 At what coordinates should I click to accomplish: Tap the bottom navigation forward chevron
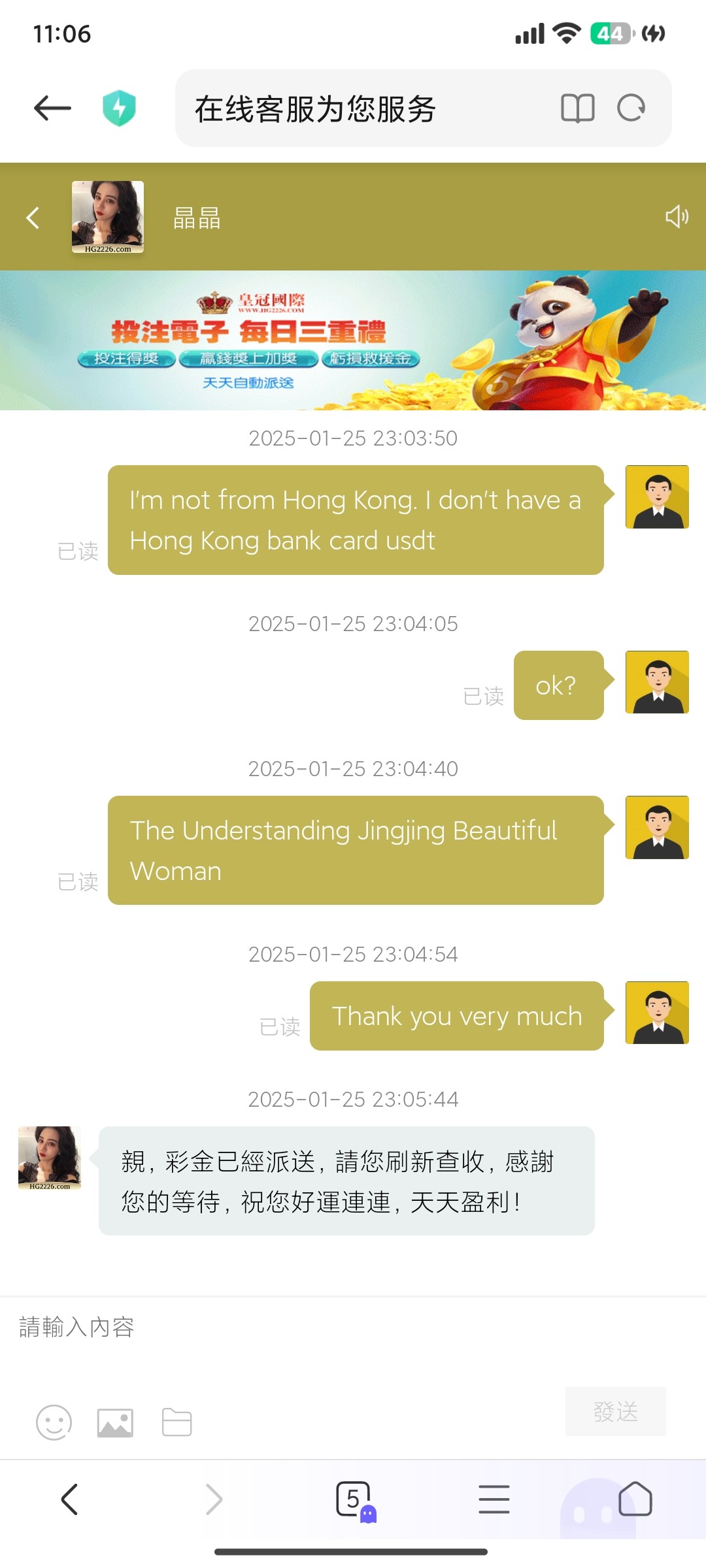click(214, 1499)
